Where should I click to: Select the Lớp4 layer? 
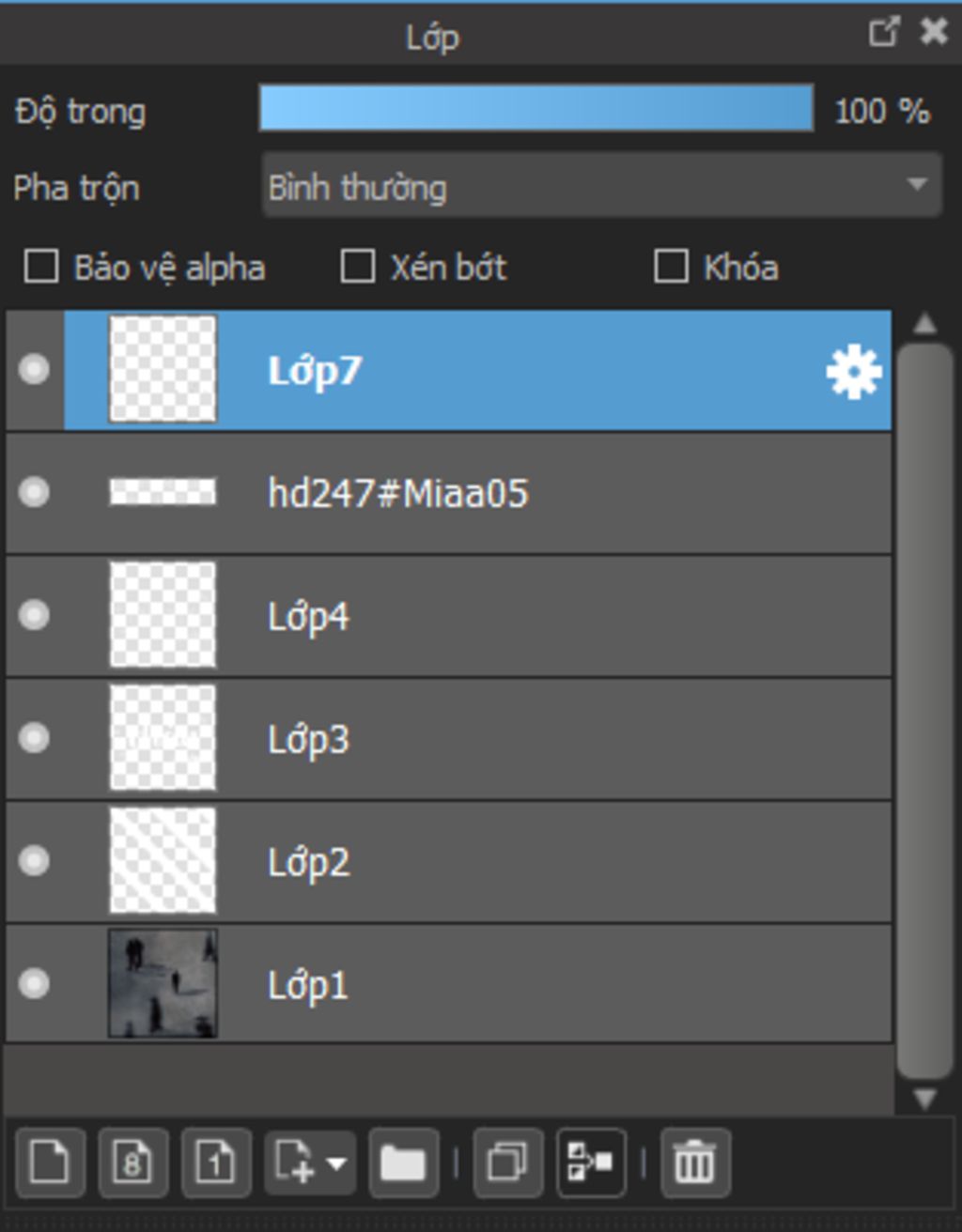point(449,616)
